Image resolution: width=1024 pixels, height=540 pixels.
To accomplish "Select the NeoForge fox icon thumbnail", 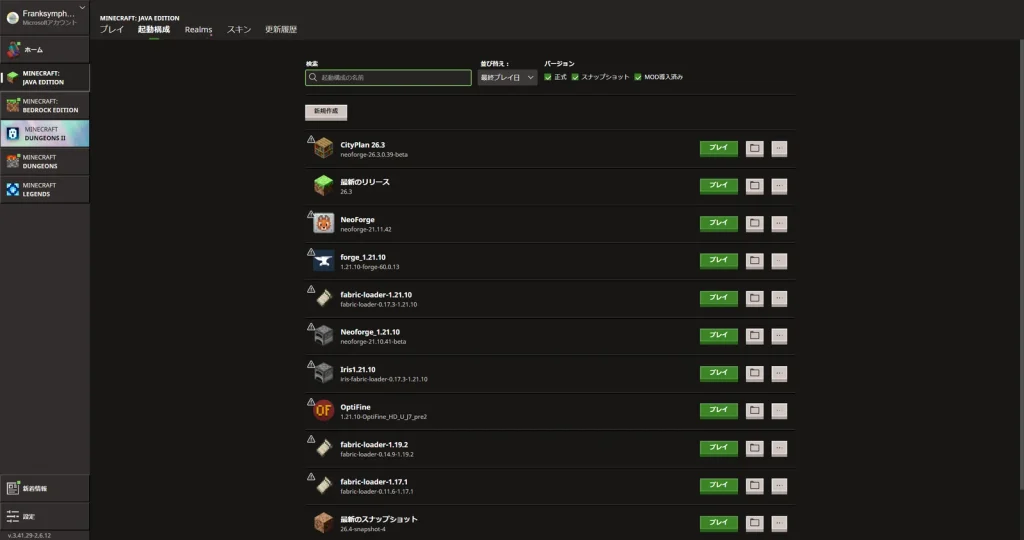I will point(323,223).
